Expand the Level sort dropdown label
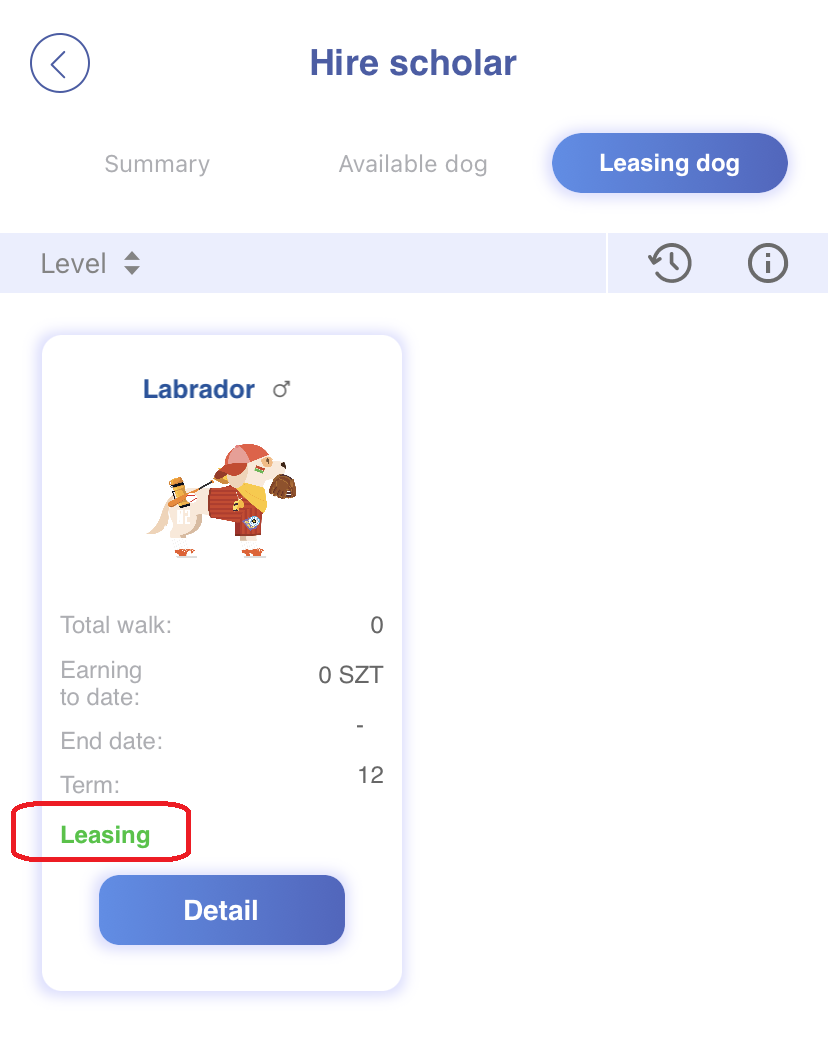Screen dimensions: 828x1057 (x=73, y=263)
